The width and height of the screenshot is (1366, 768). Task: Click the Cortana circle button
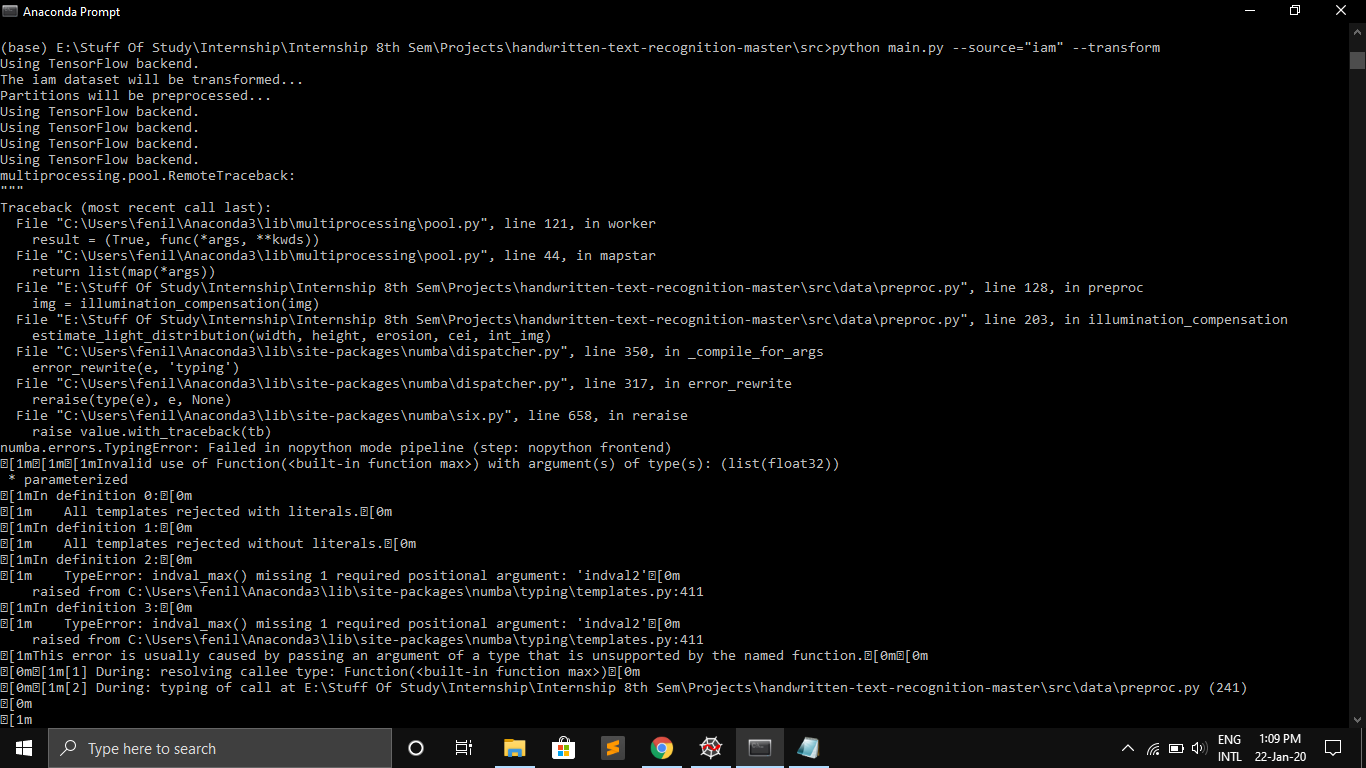tap(415, 747)
